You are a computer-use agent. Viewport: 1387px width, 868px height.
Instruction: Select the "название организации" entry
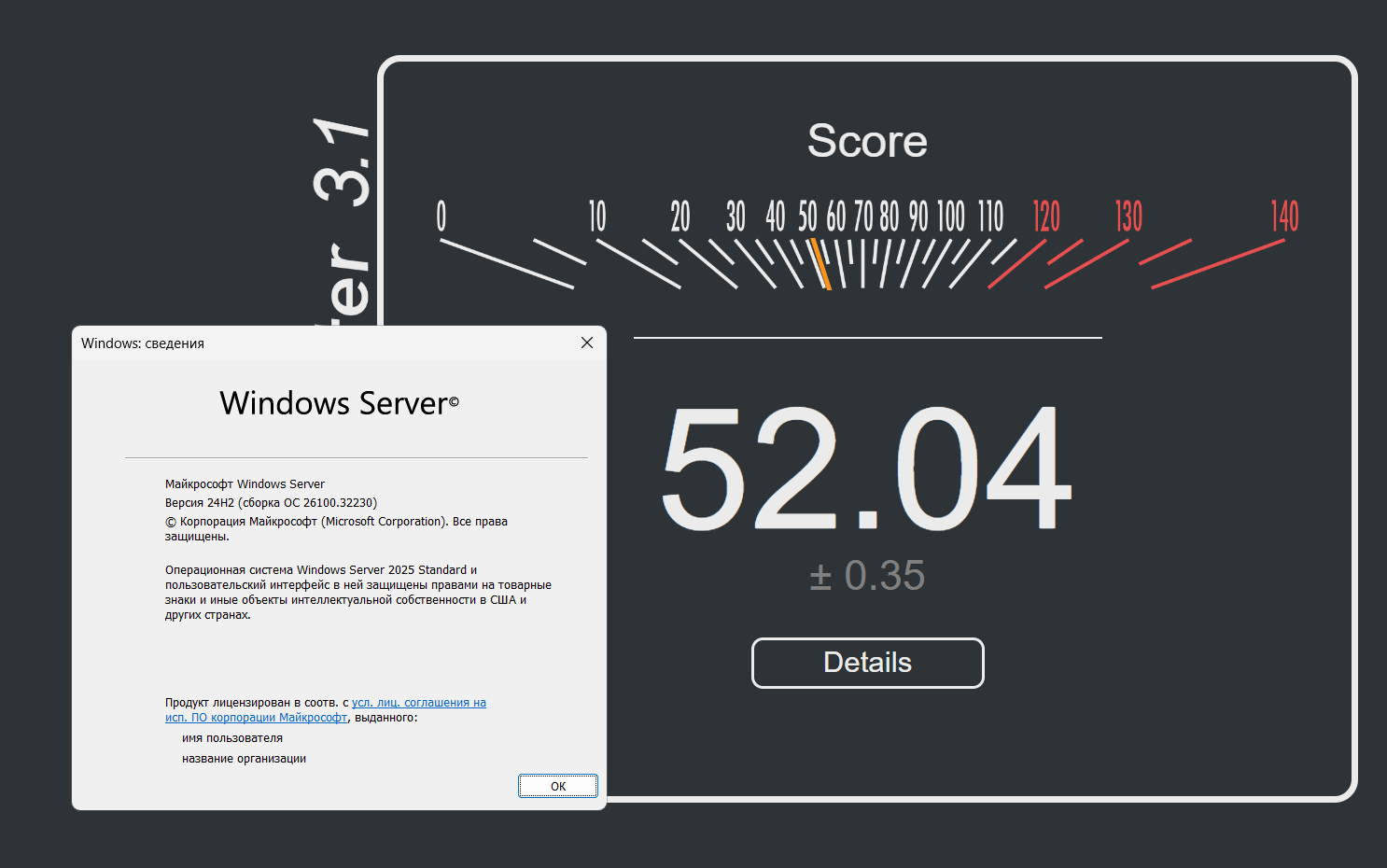244,759
